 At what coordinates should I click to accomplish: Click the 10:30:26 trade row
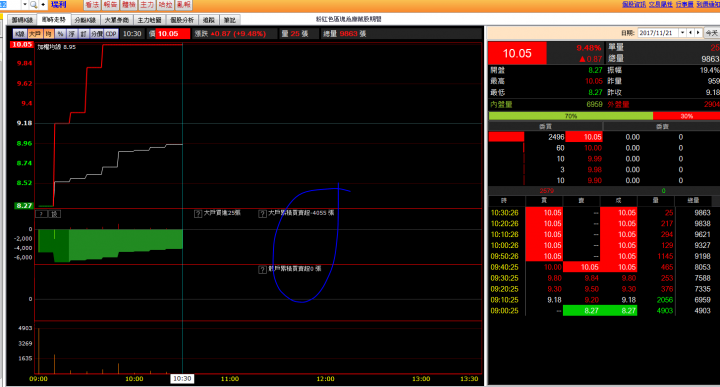604,213
